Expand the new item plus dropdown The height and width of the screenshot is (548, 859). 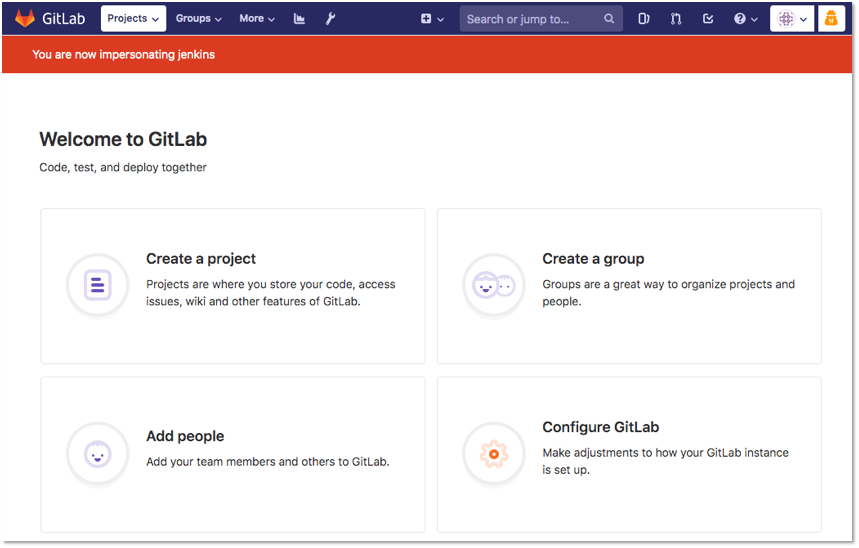pyautogui.click(x=432, y=19)
